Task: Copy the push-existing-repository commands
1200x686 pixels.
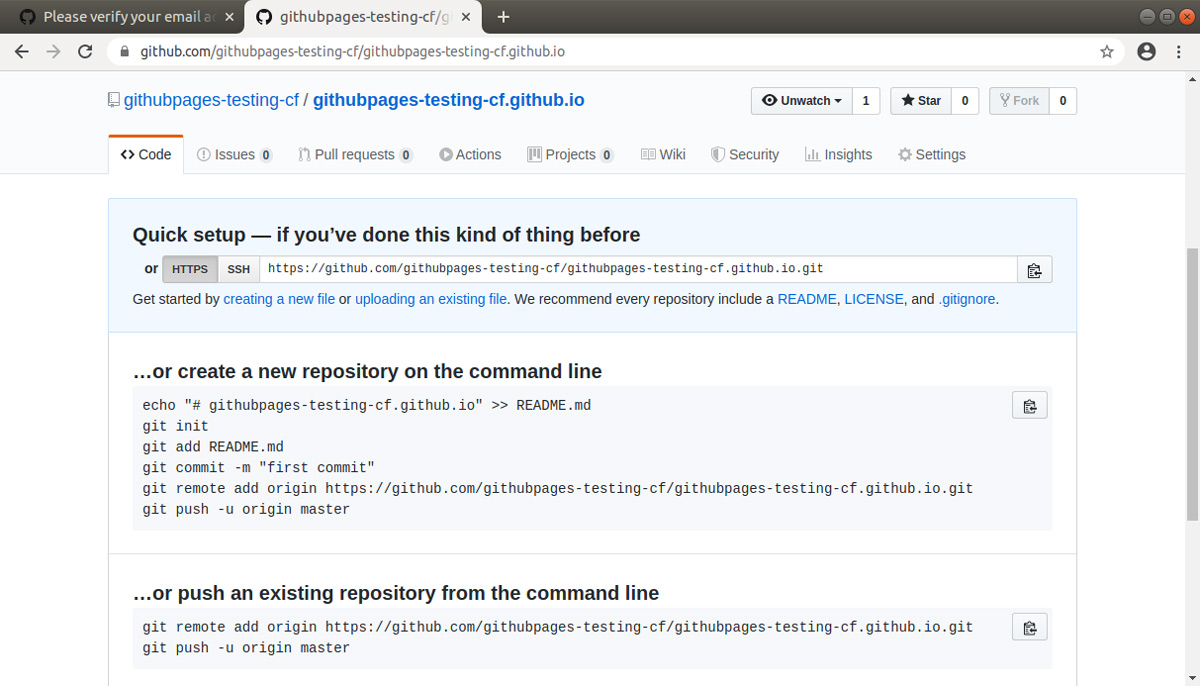Action: pos(1029,627)
